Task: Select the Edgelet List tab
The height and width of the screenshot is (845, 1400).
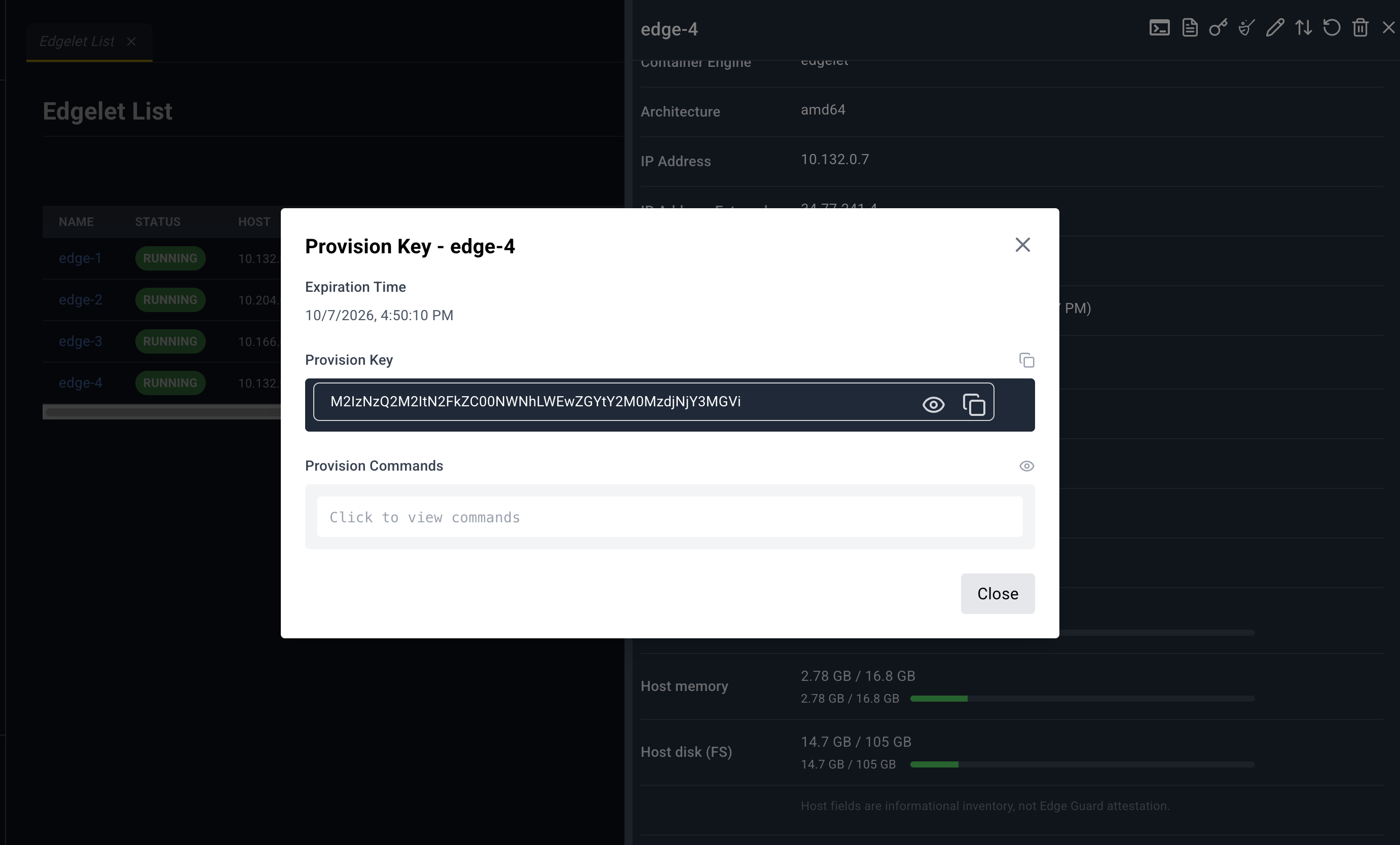Action: [x=77, y=42]
